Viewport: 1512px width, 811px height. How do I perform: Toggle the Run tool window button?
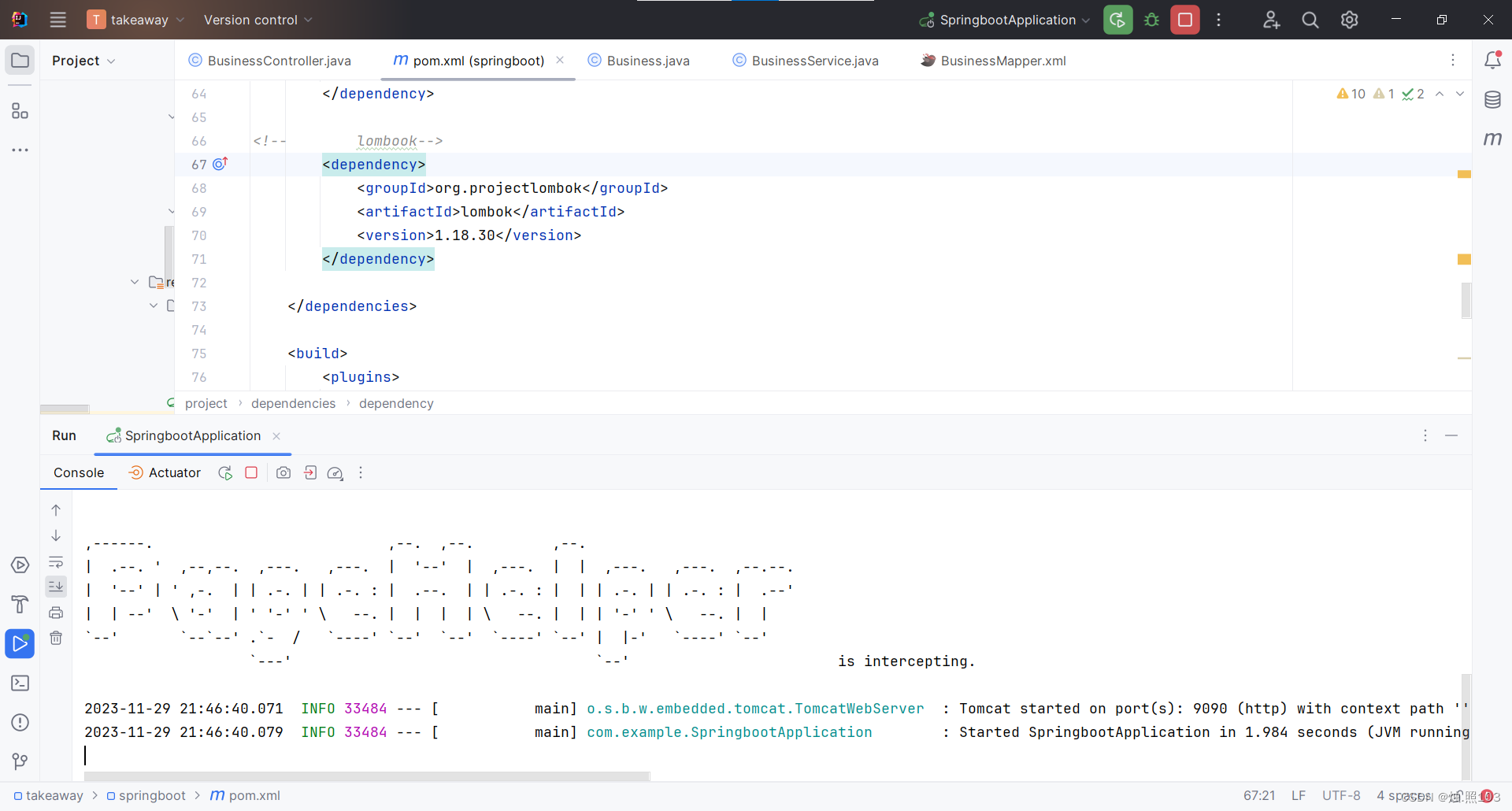pyautogui.click(x=20, y=643)
